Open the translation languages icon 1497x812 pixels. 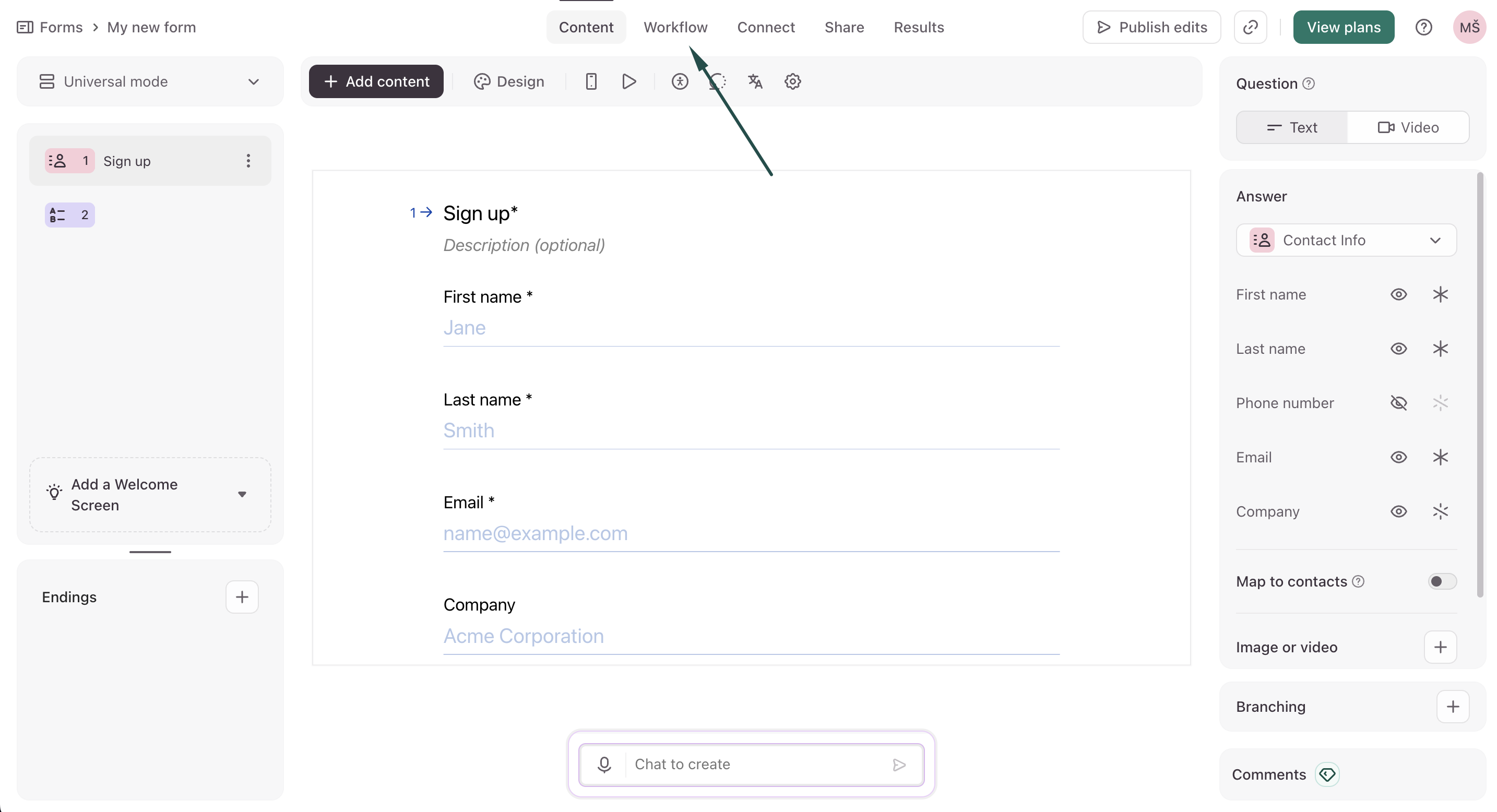pos(755,81)
